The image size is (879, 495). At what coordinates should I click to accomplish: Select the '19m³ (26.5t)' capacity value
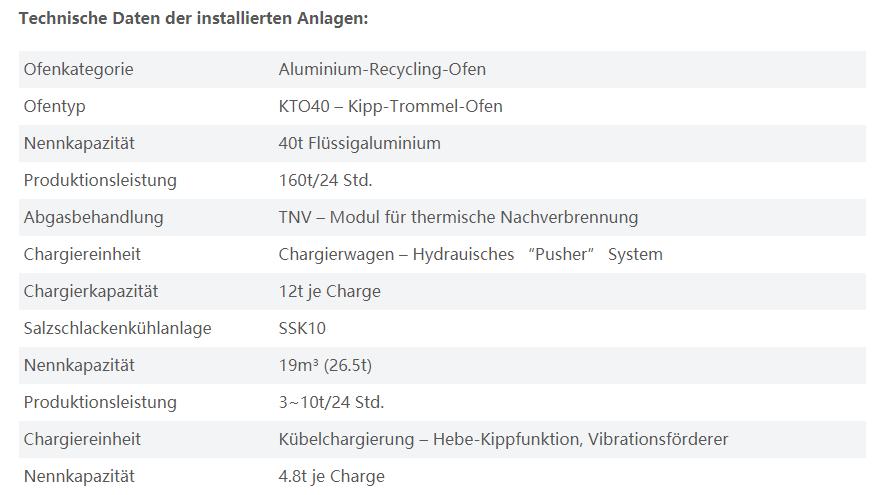tap(325, 365)
